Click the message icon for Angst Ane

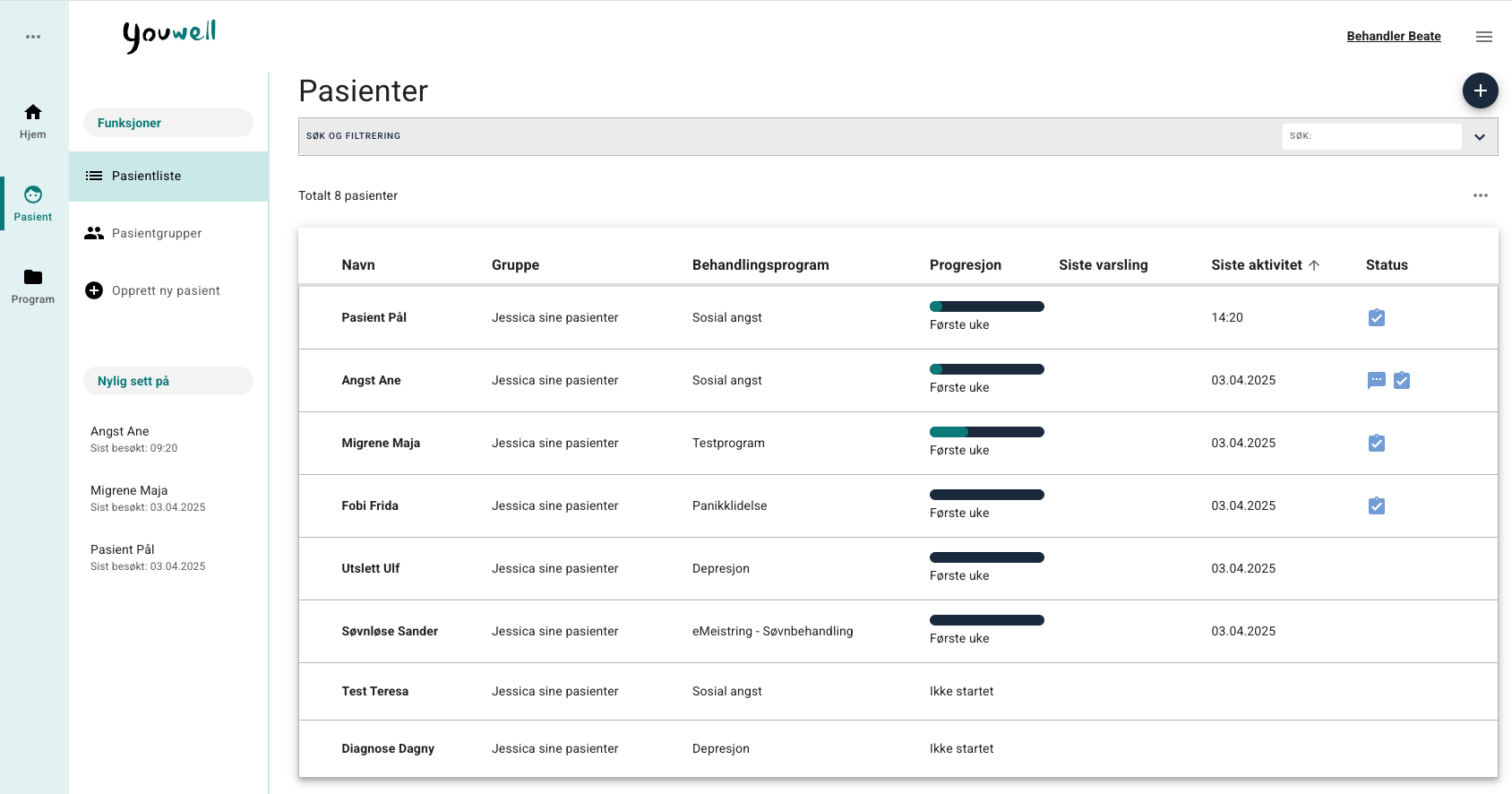[1377, 380]
